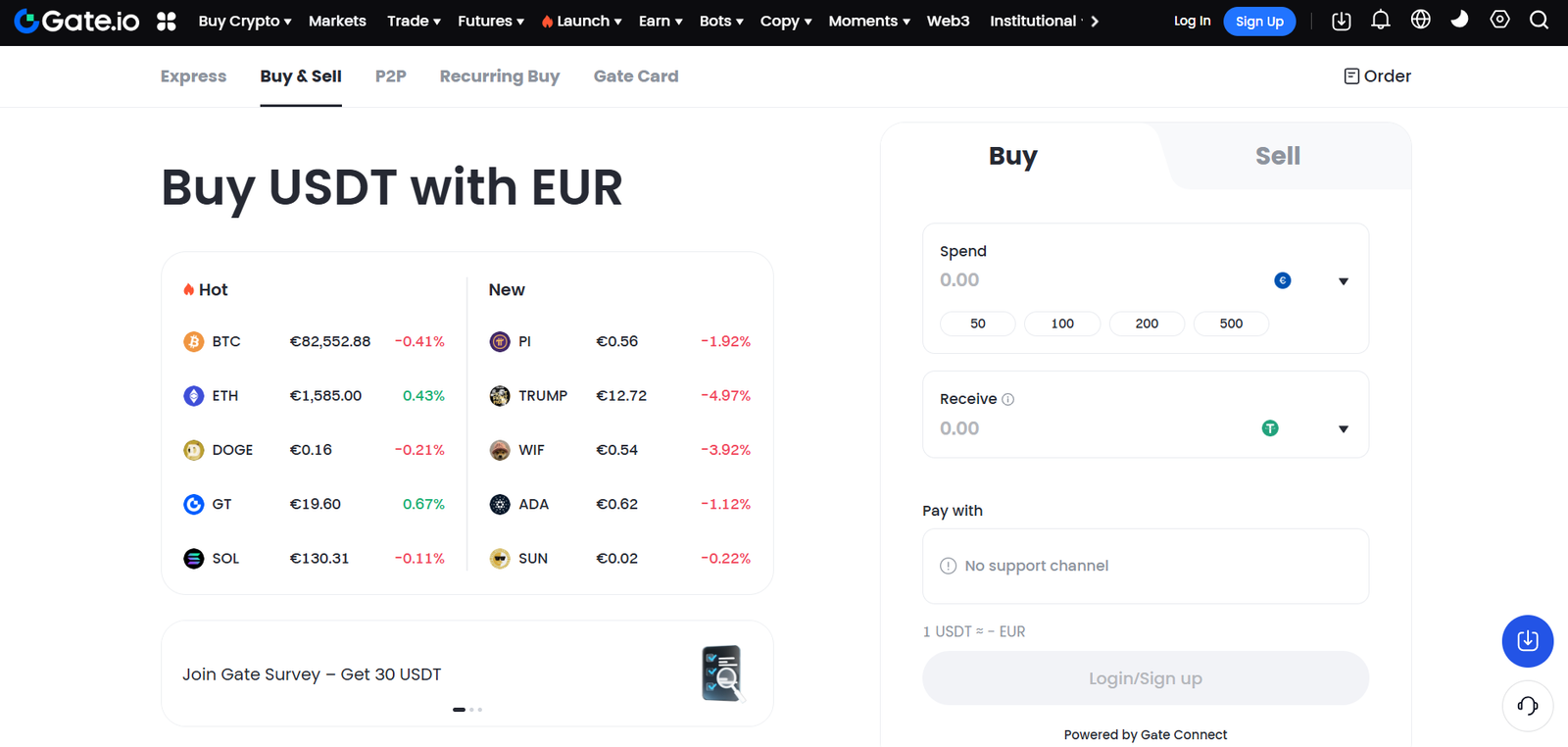
Task: Expand the Spend currency dropdown
Action: (1342, 280)
